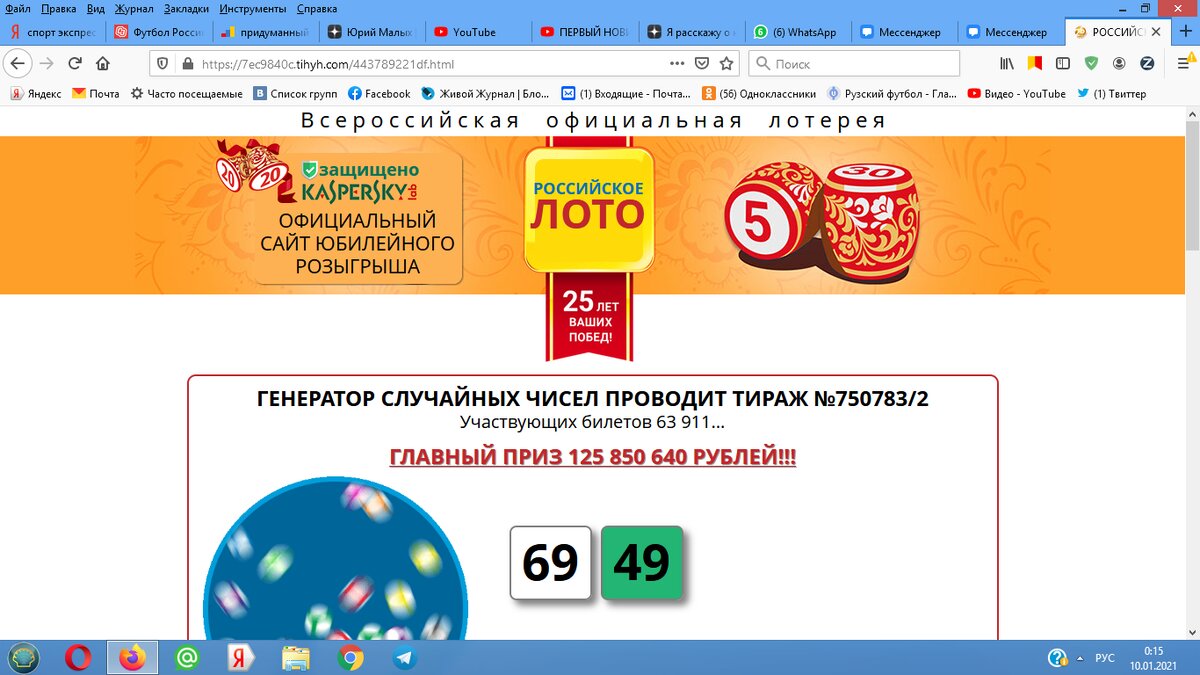The height and width of the screenshot is (675, 1200).
Task: Save page to Pocket
Action: point(702,64)
